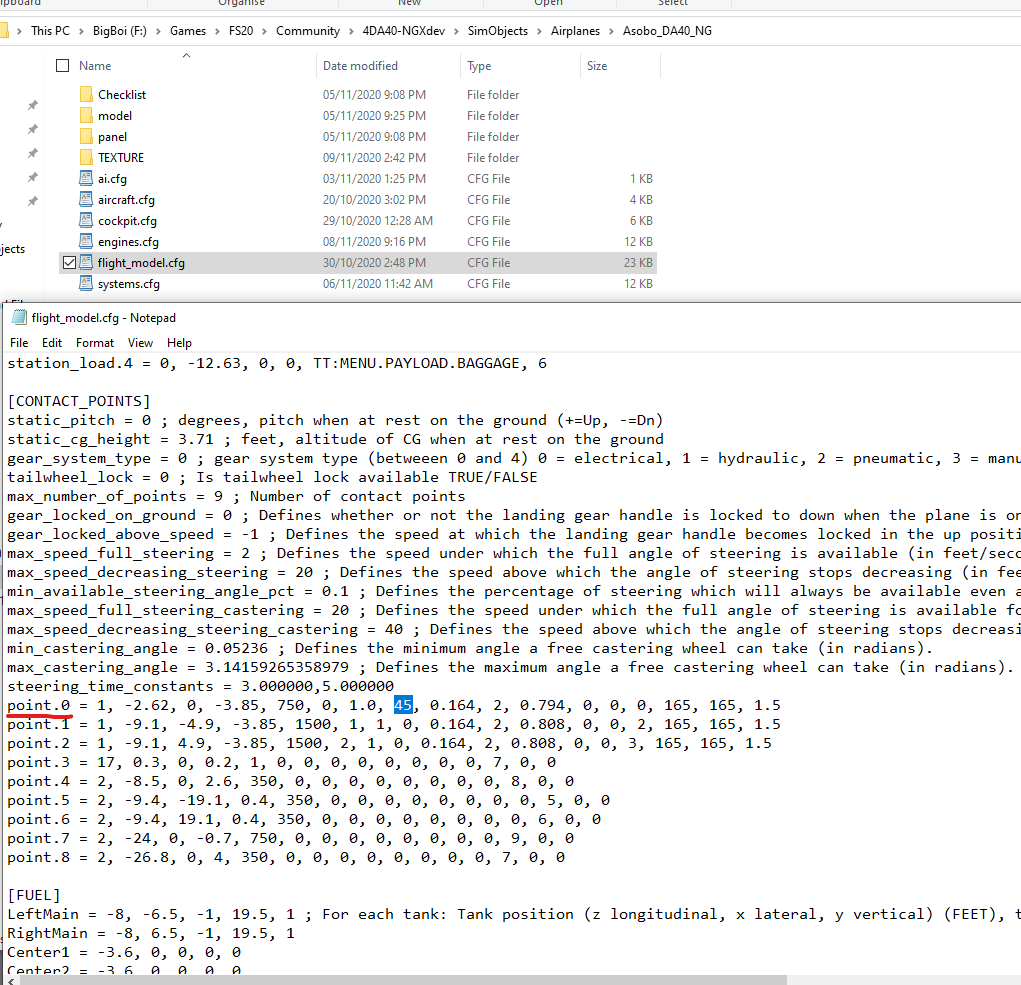The image size is (1021, 985).
Task: Open the Notepad File menu
Action: pyautogui.click(x=19, y=342)
